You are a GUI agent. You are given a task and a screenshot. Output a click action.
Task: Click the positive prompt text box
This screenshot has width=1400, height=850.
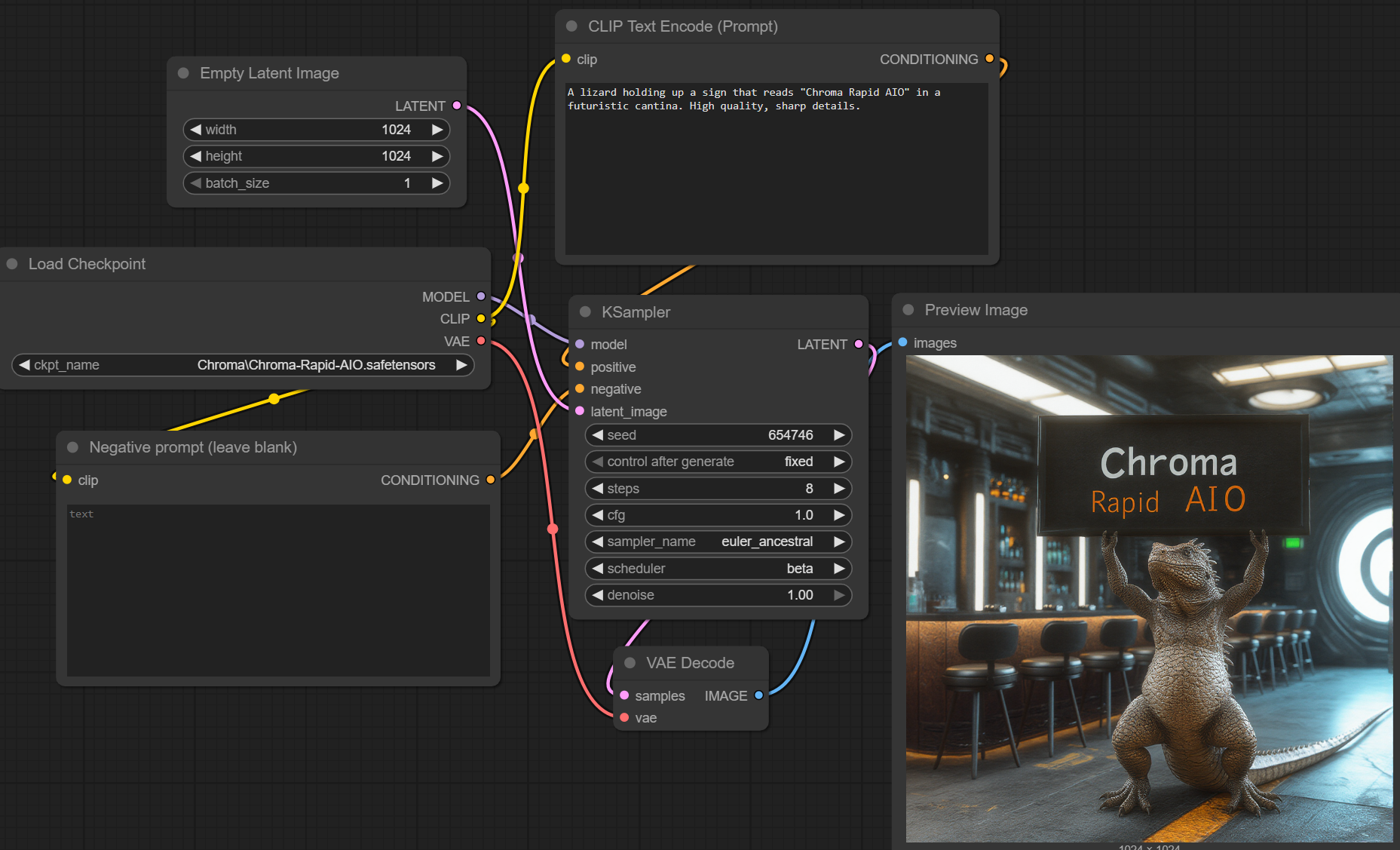coord(776,170)
